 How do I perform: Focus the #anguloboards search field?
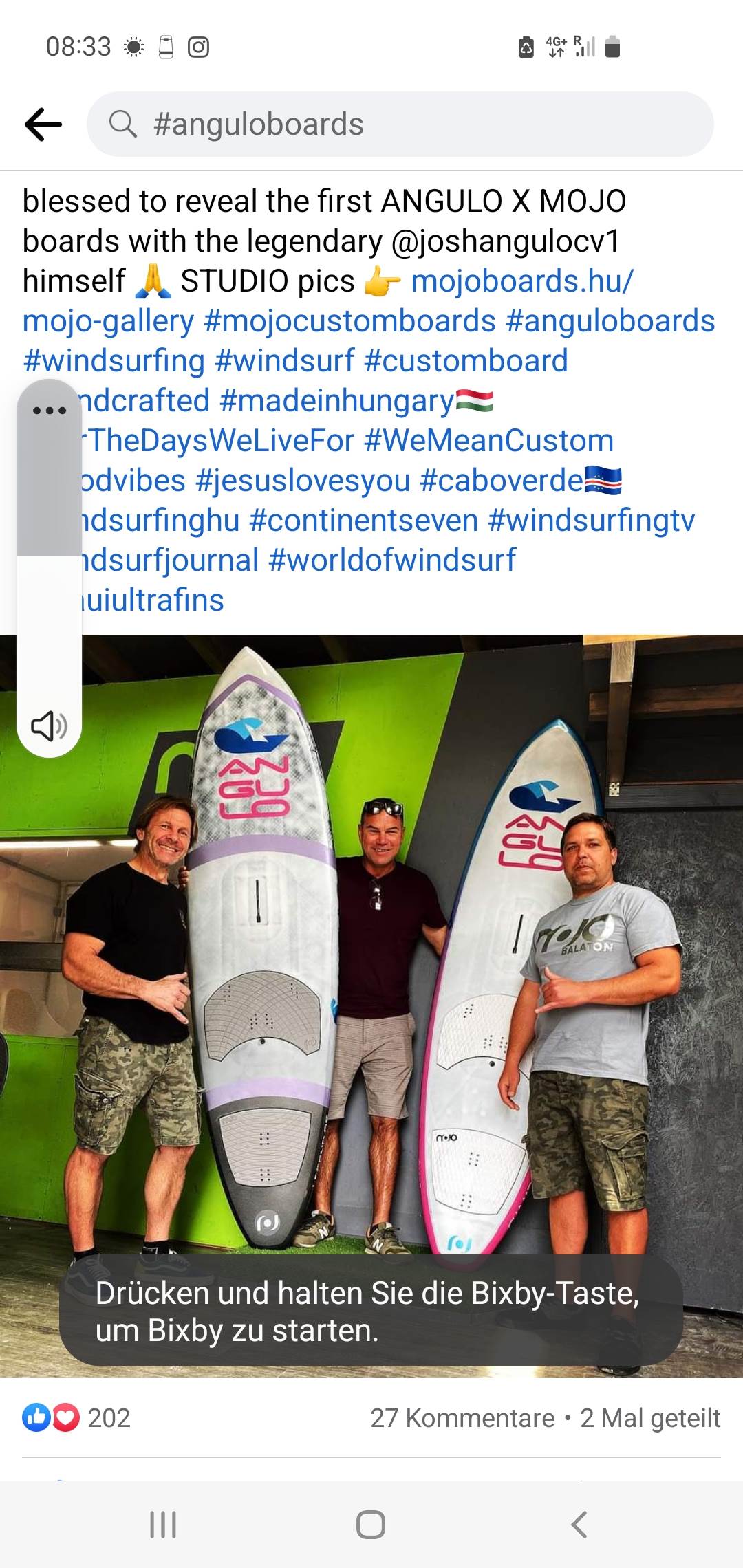click(x=400, y=124)
